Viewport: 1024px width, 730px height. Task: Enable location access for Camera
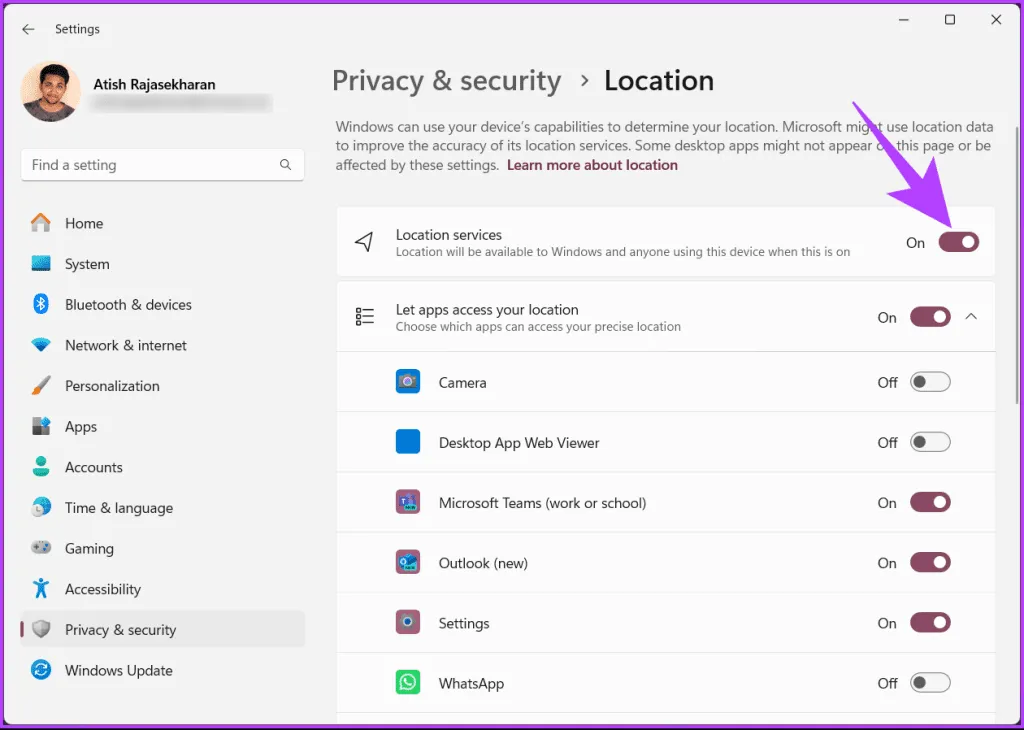(930, 382)
